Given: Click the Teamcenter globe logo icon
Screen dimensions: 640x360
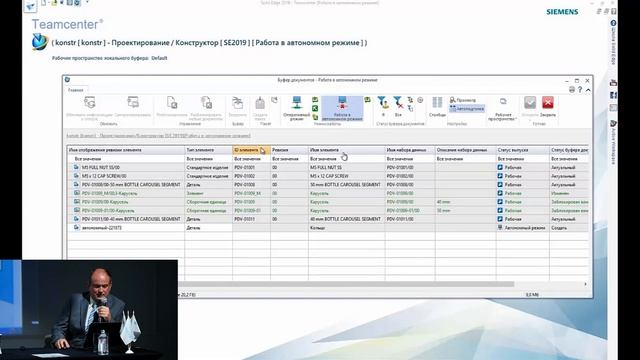Looking at the screenshot, I should pos(40,42).
